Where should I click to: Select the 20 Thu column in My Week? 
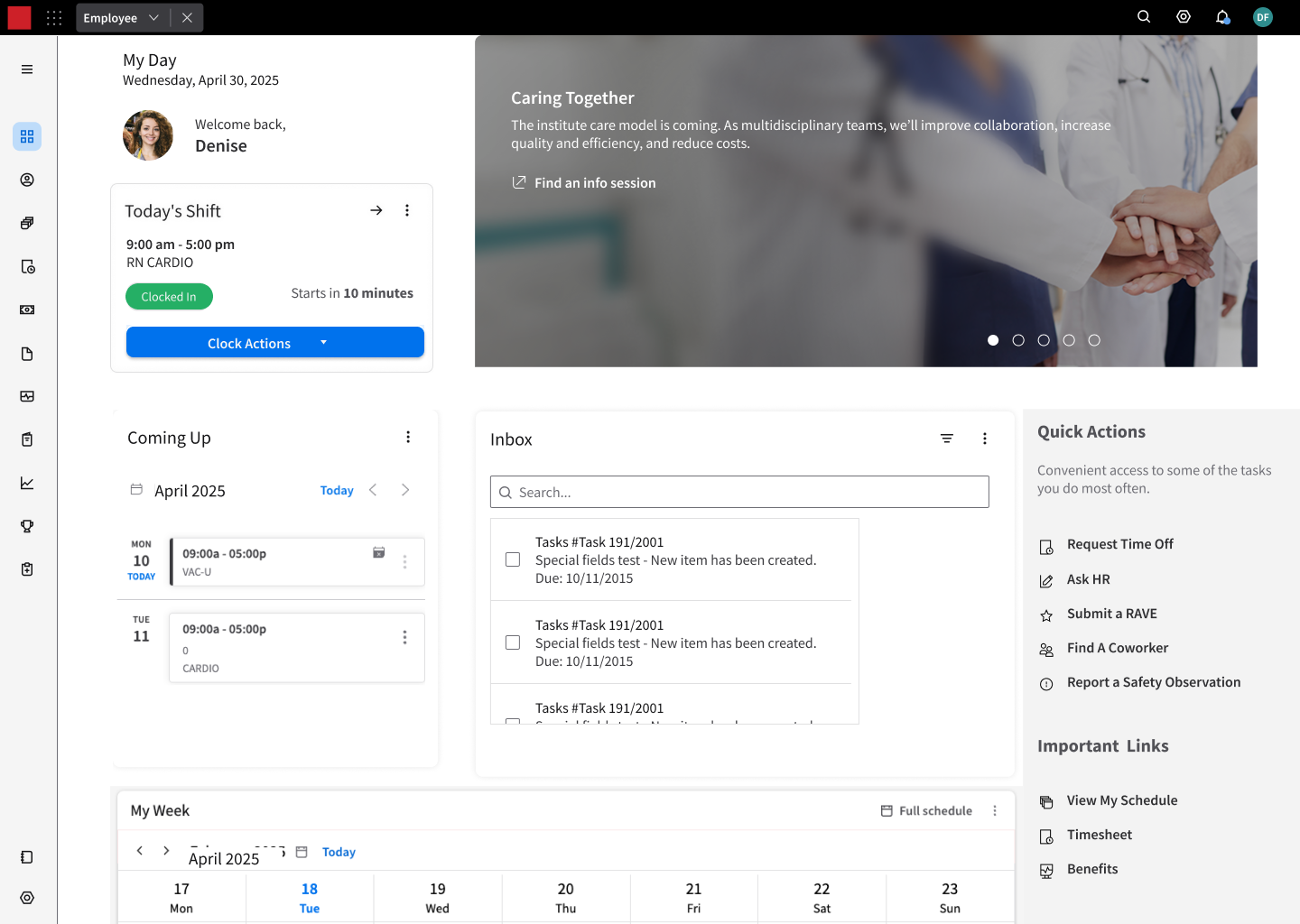pos(566,897)
